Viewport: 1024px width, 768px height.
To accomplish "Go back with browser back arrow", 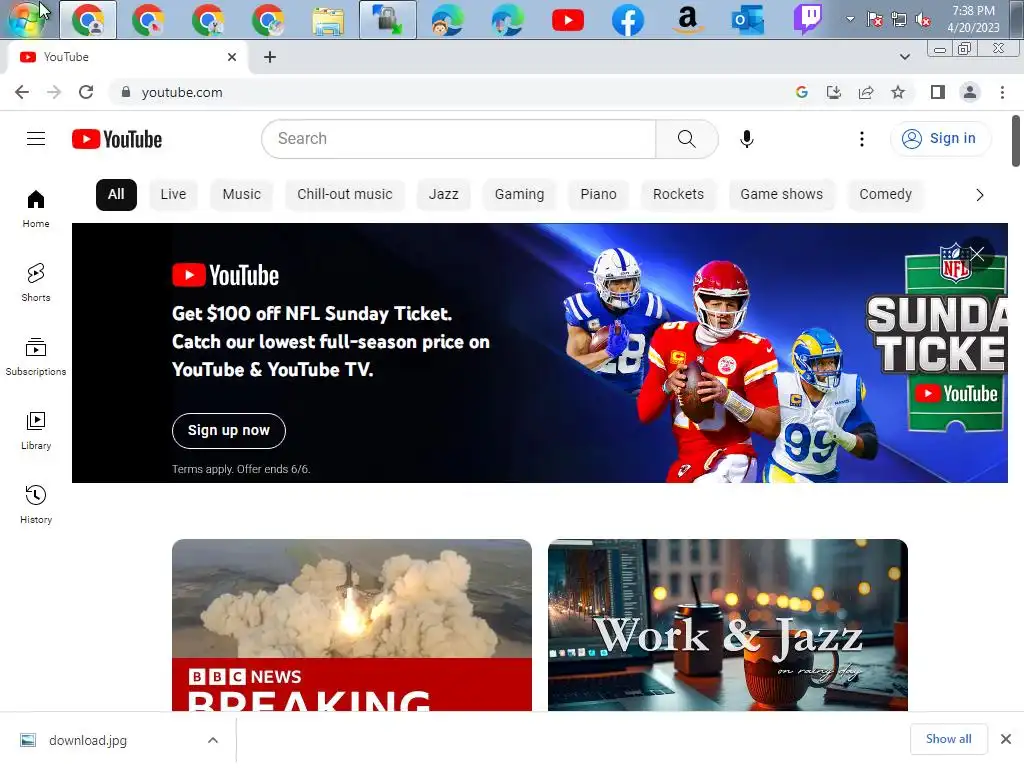I will tap(22, 92).
